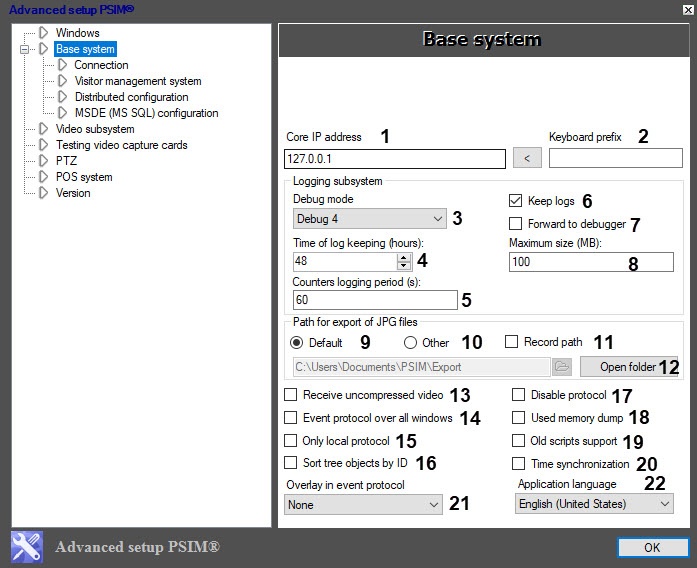Screen dimensions: 697x568
Task: Enable Old scripts support checkbox
Action: (x=518, y=440)
